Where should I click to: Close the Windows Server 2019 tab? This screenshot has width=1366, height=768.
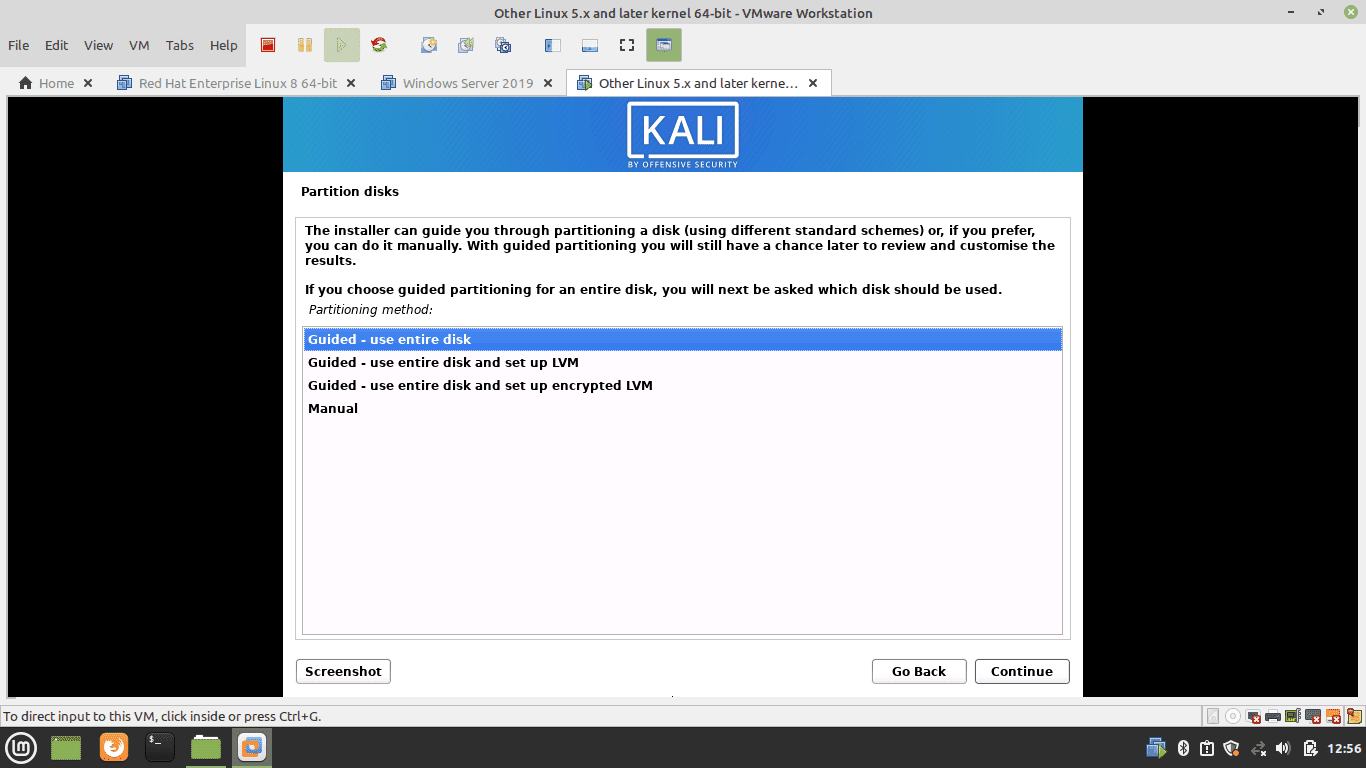[x=548, y=83]
